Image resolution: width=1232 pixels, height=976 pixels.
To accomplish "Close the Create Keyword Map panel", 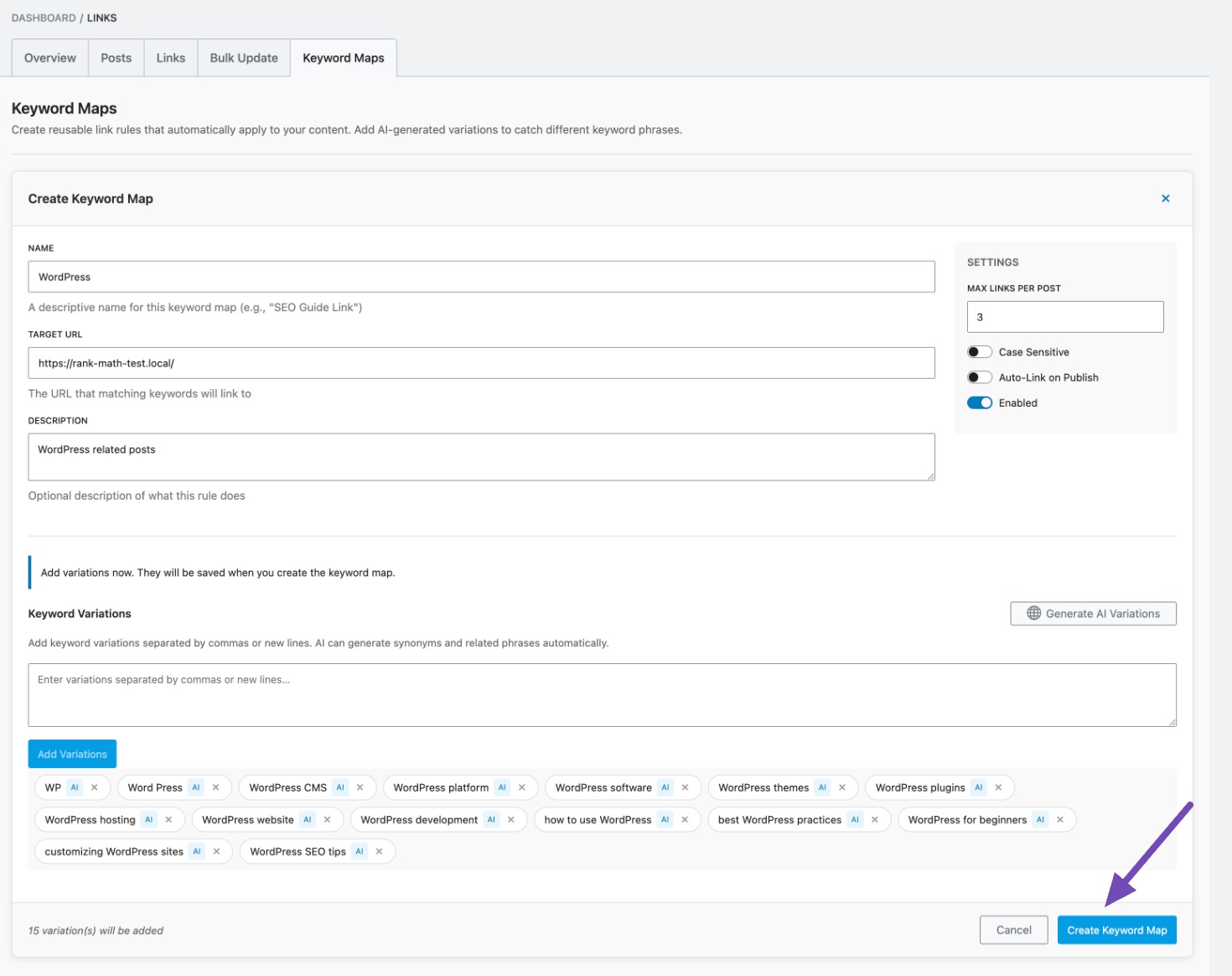I will click(1165, 198).
